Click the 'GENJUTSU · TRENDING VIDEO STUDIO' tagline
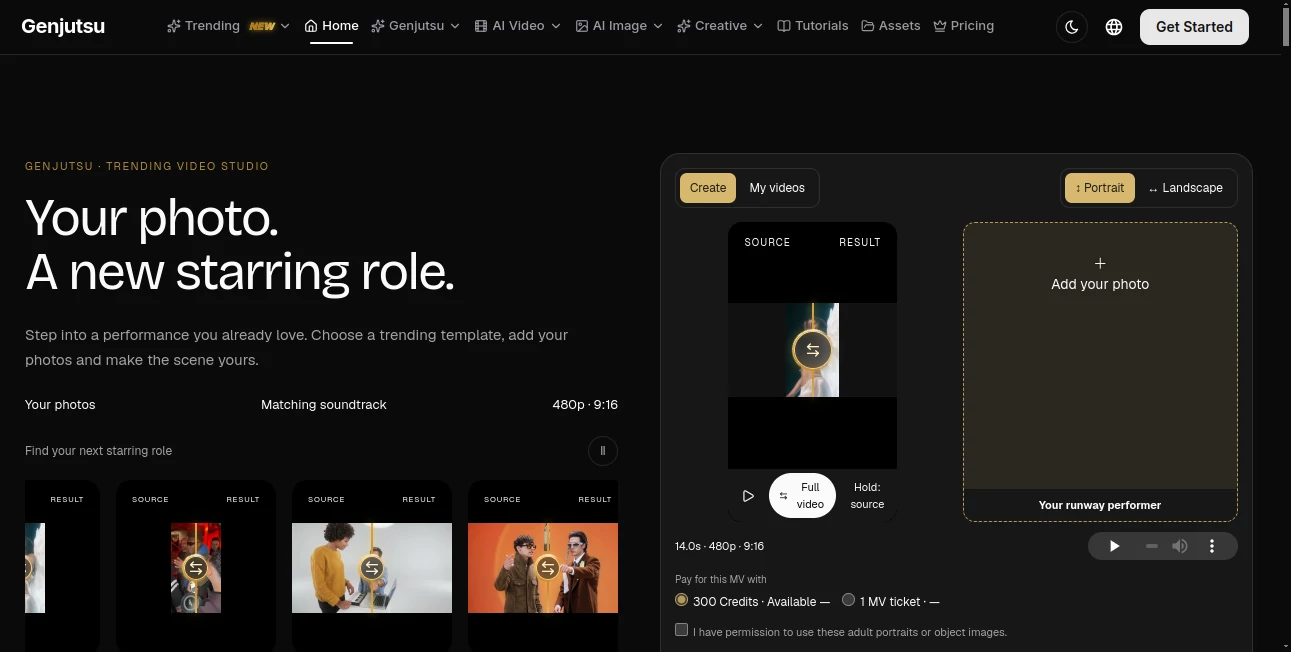Viewport: 1291px width, 652px height. 147,166
